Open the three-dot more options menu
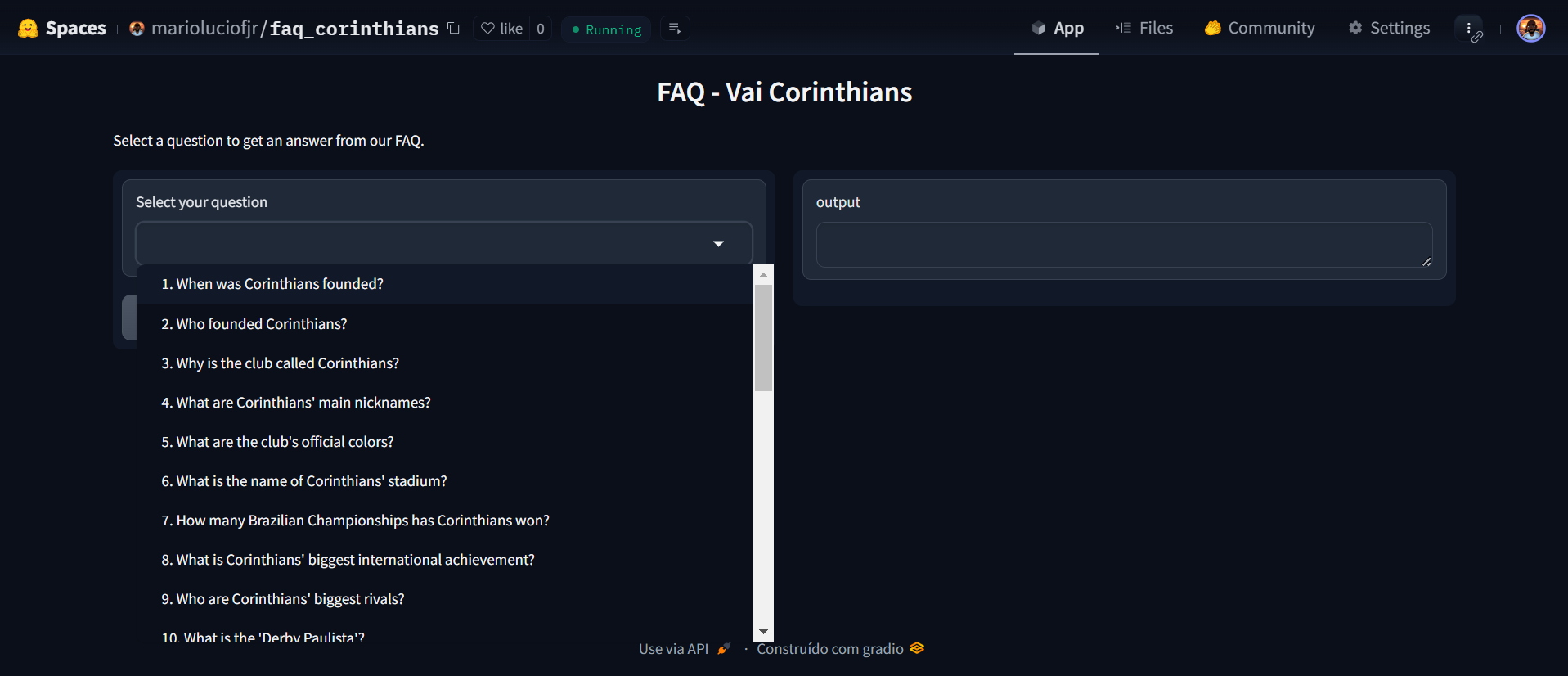This screenshot has width=1568, height=676. 1470,29
